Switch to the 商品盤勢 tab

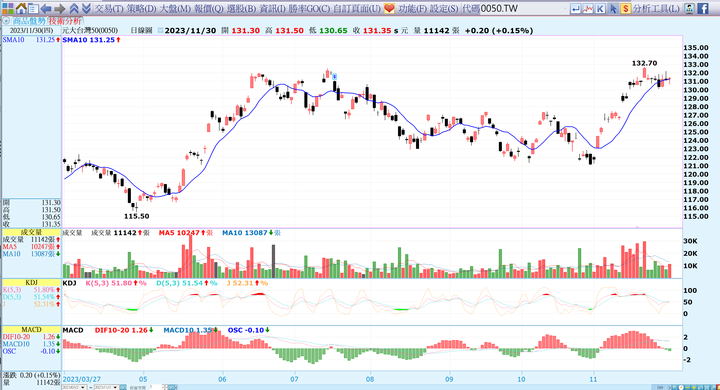point(29,21)
